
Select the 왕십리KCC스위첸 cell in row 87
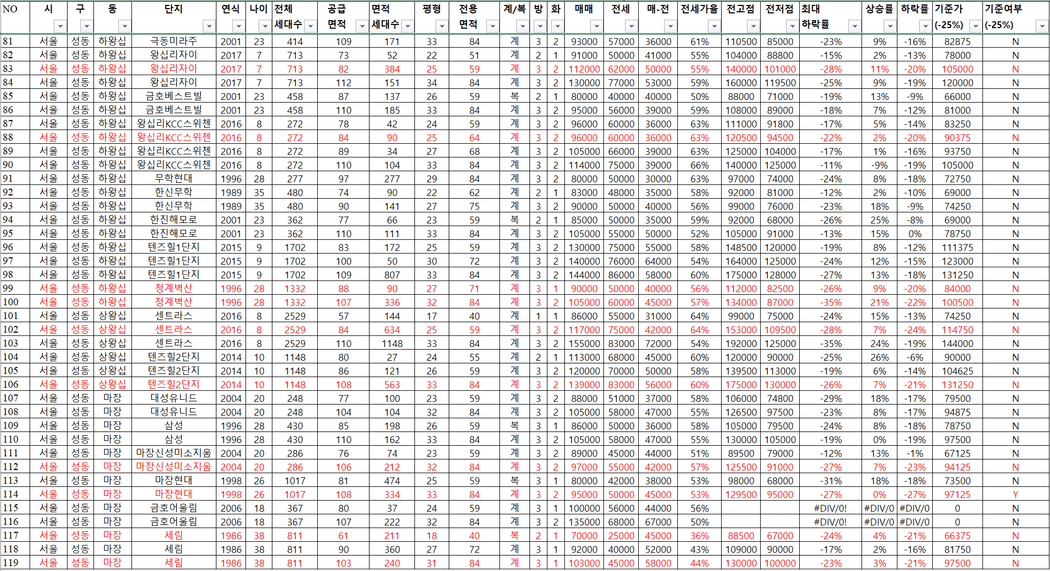(173, 124)
